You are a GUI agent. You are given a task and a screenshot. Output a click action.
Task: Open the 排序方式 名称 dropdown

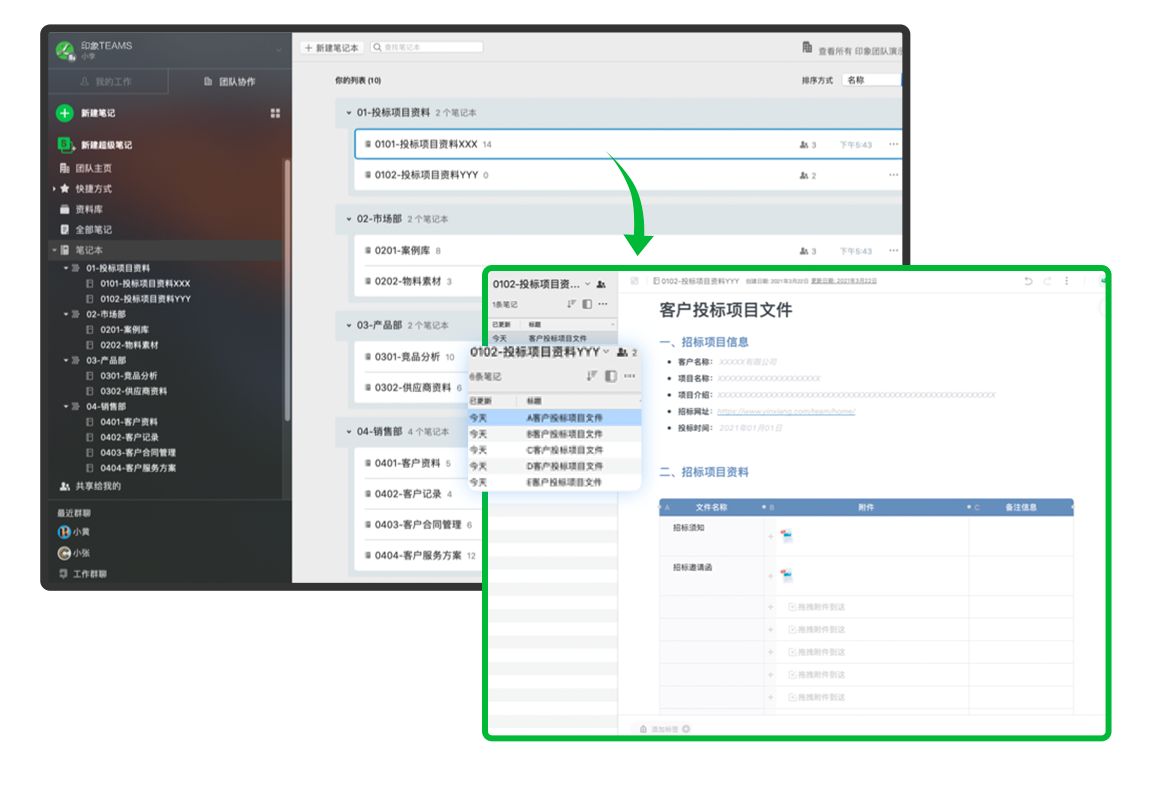point(870,80)
